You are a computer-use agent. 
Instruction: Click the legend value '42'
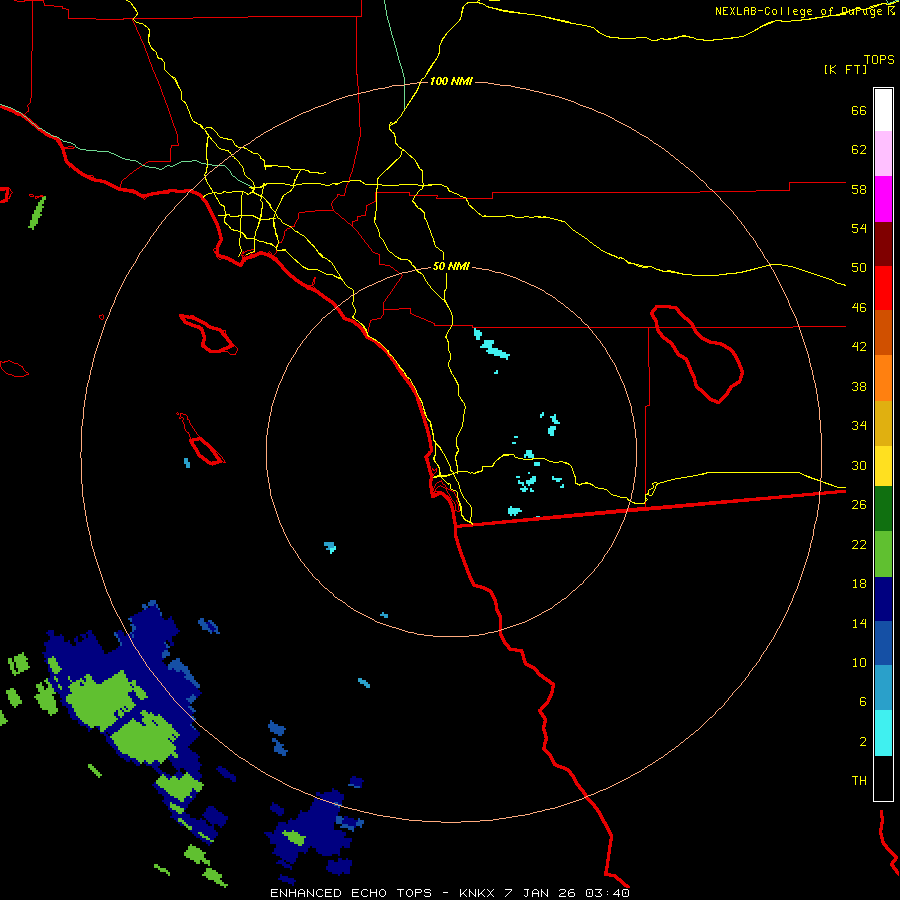tap(859, 347)
